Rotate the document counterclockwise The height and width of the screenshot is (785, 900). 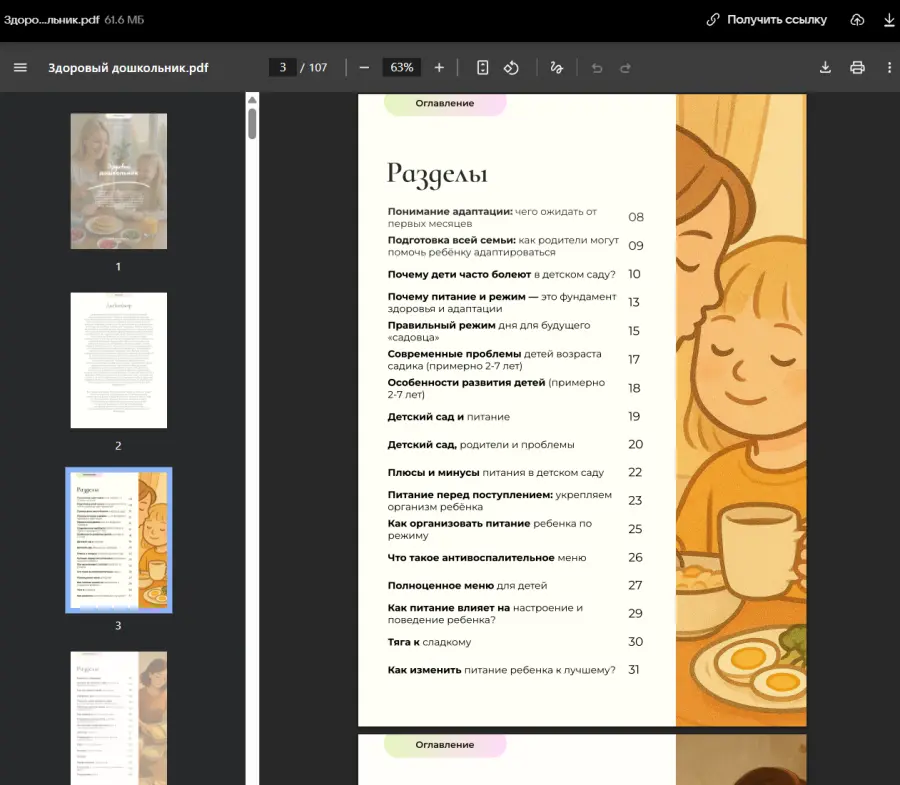[511, 68]
